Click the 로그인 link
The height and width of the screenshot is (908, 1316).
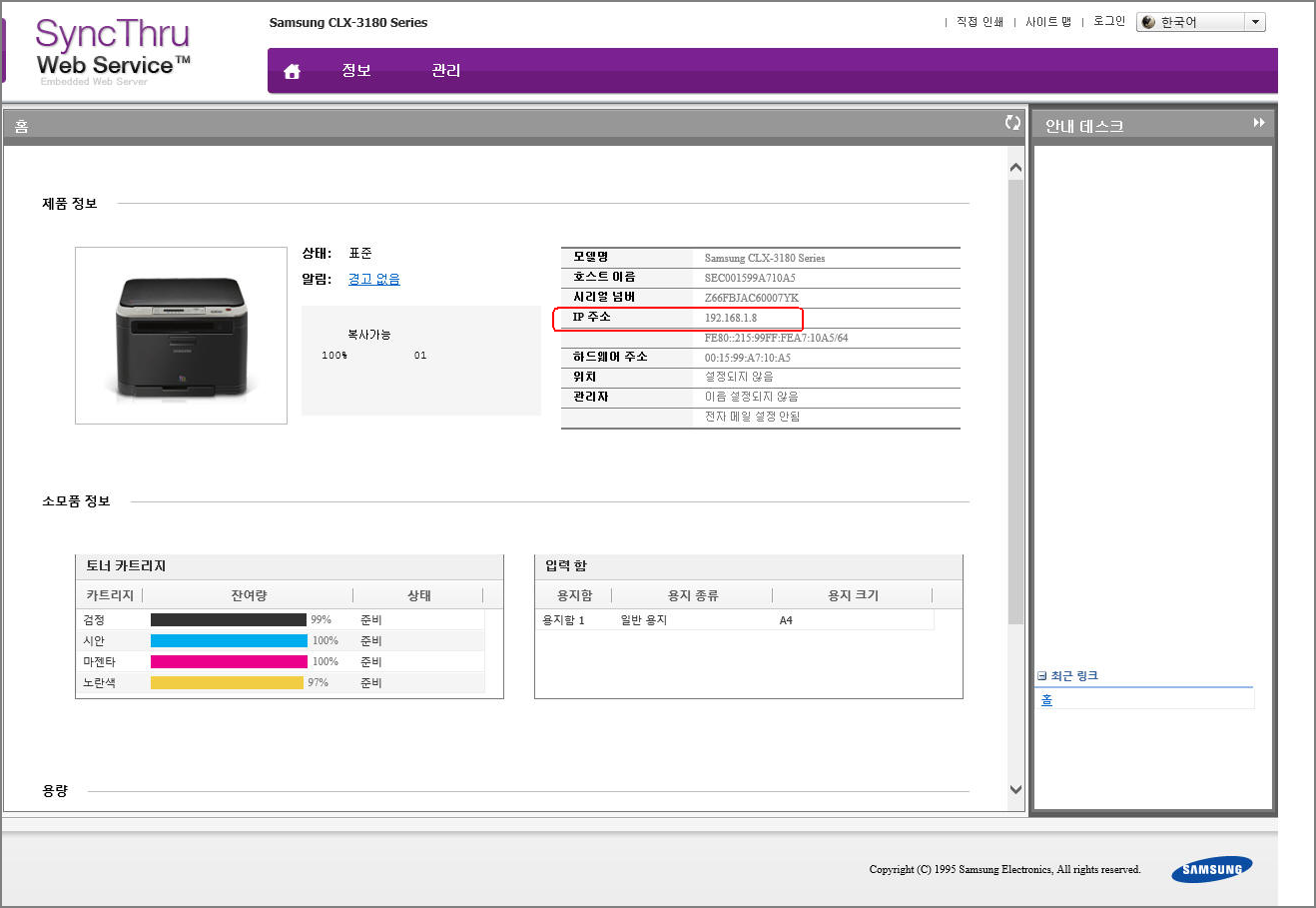(x=1108, y=21)
